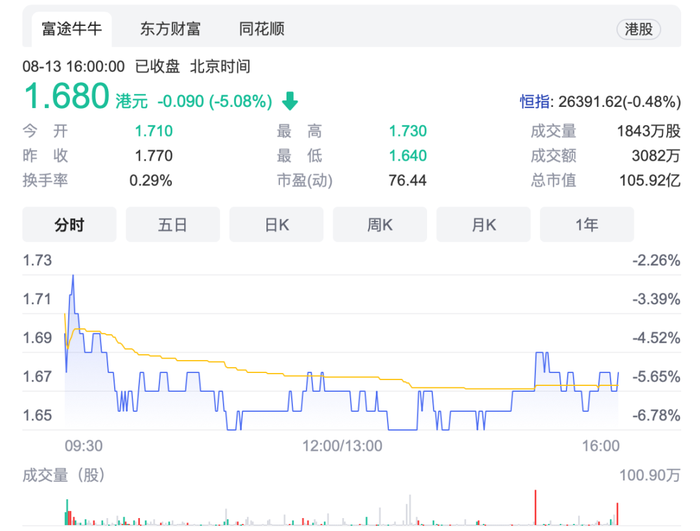Click the -6.78% percent axis label
The width and height of the screenshot is (700, 531).
pos(656,415)
